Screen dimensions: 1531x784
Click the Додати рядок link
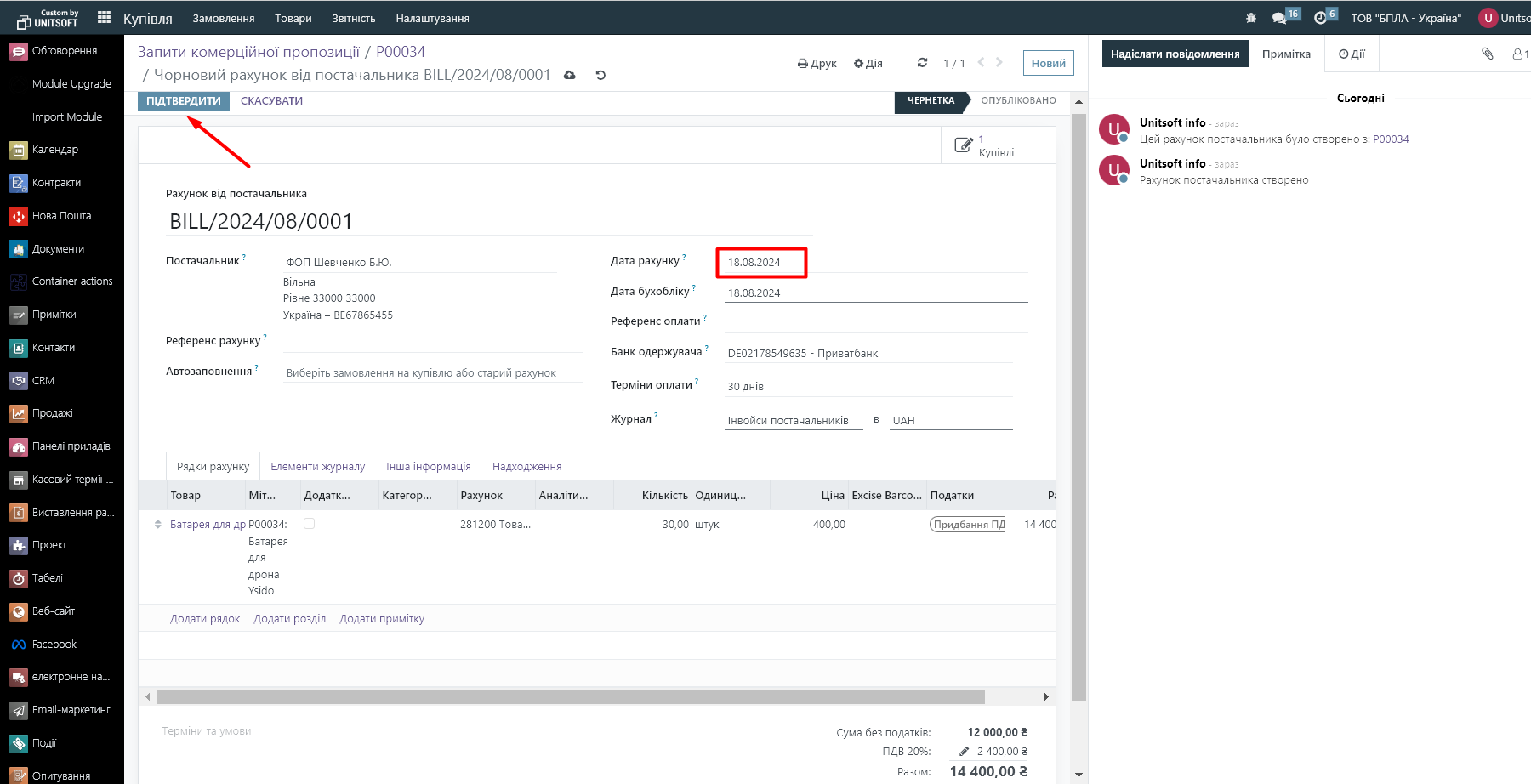pyautogui.click(x=205, y=619)
